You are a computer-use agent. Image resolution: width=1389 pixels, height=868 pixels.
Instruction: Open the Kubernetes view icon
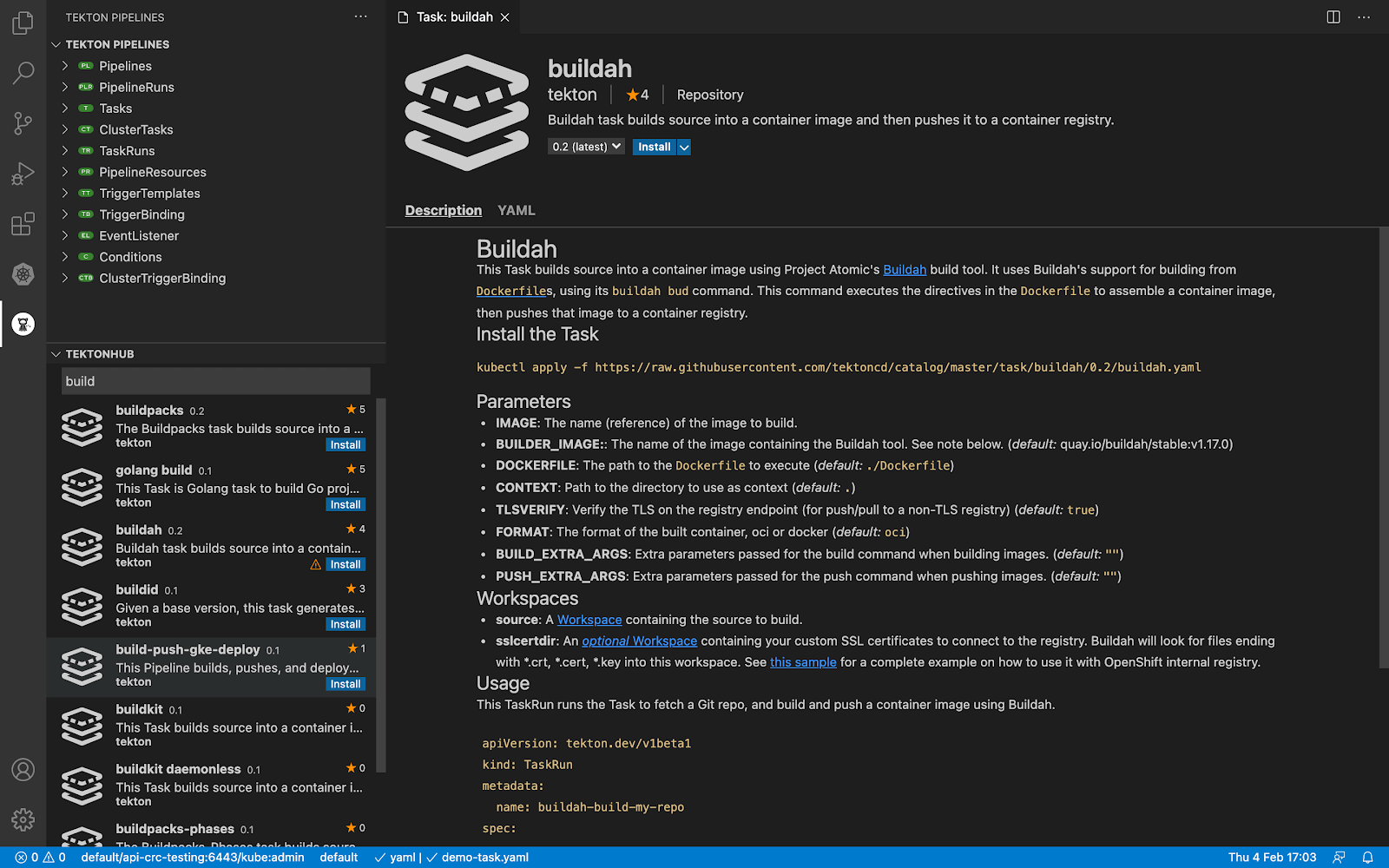[23, 274]
